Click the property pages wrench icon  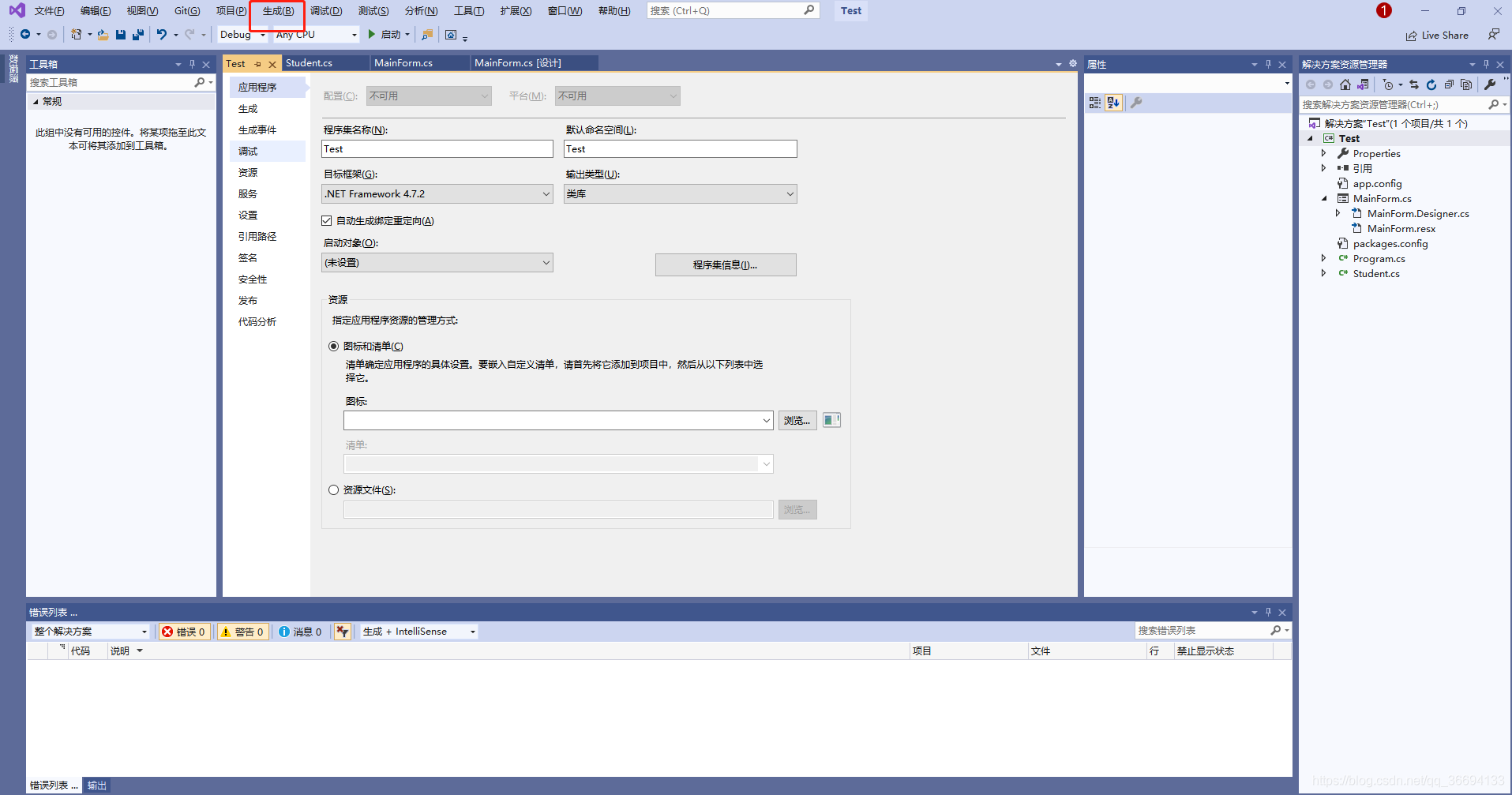pyautogui.click(x=1136, y=103)
